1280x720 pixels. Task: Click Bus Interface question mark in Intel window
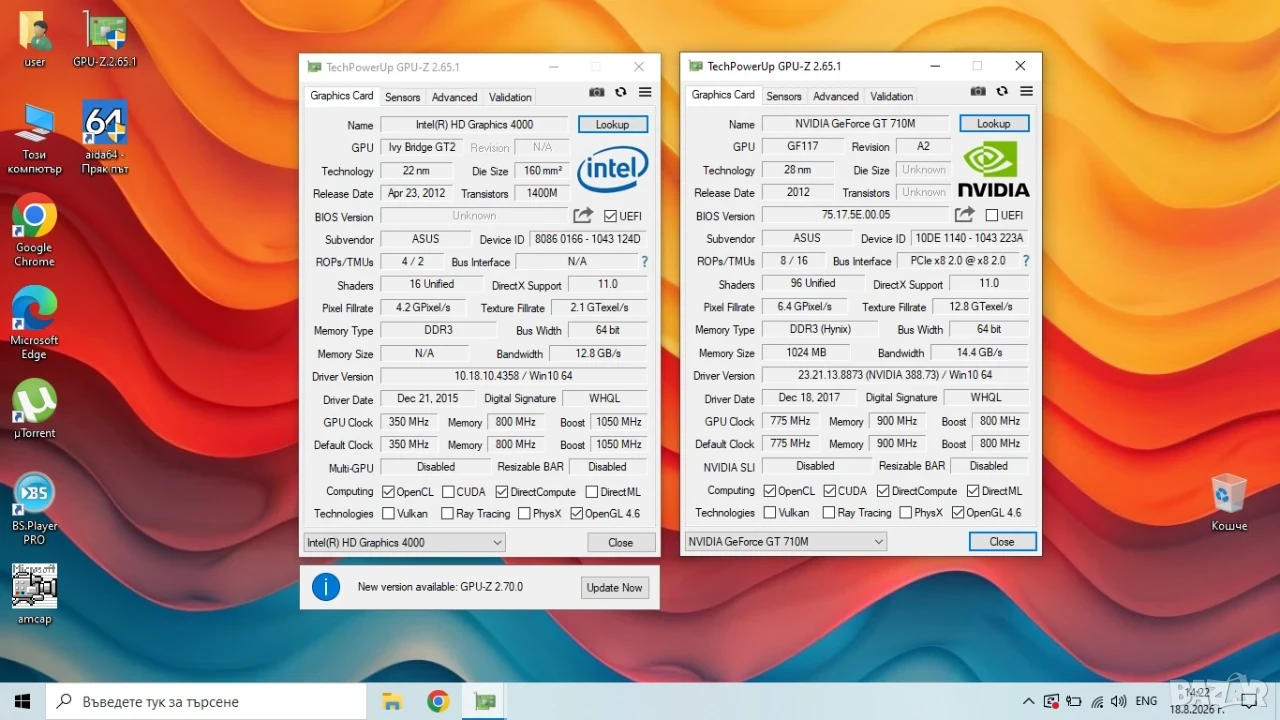[x=645, y=262]
